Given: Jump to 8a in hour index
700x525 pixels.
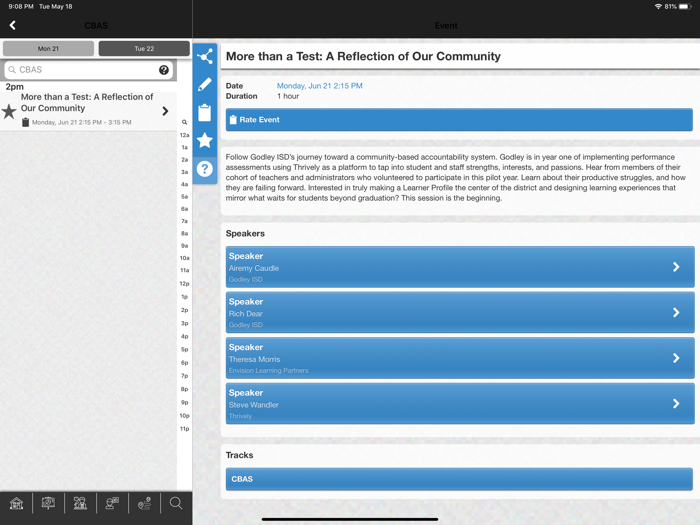Looking at the screenshot, I should tap(184, 233).
